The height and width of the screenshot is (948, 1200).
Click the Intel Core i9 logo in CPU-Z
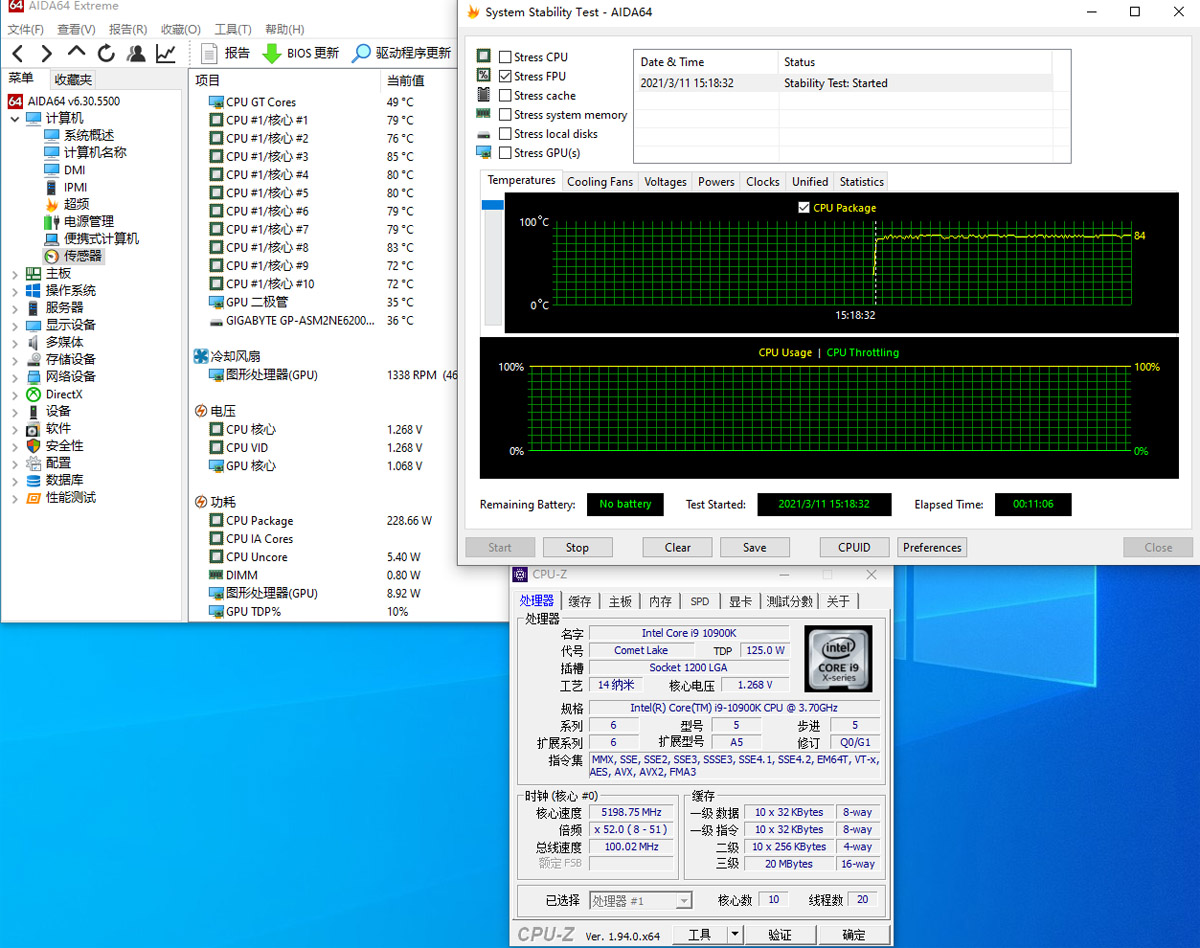click(838, 658)
